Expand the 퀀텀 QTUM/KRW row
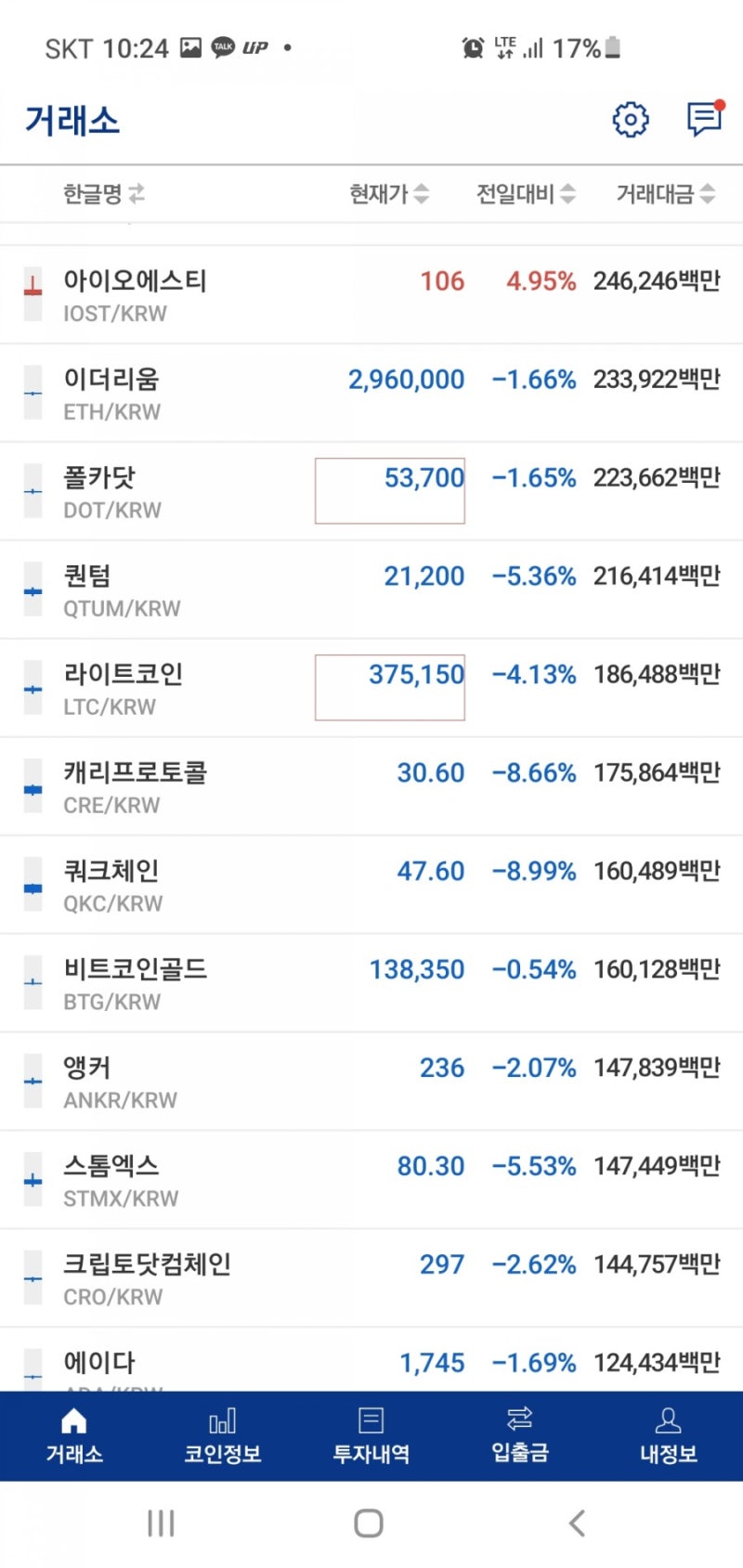743x1568 pixels. (371, 589)
